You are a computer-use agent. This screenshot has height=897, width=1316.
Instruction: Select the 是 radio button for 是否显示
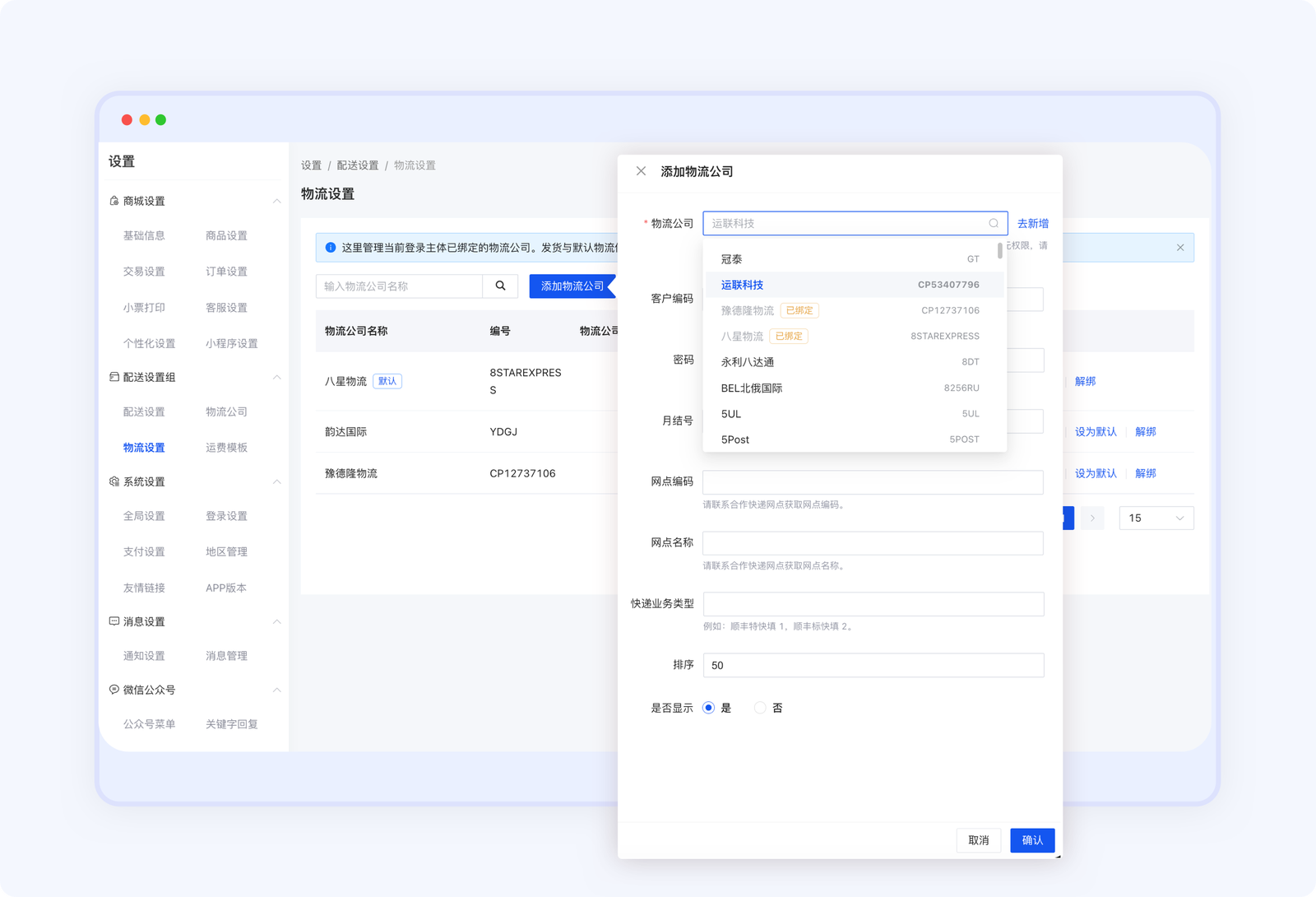click(x=708, y=708)
